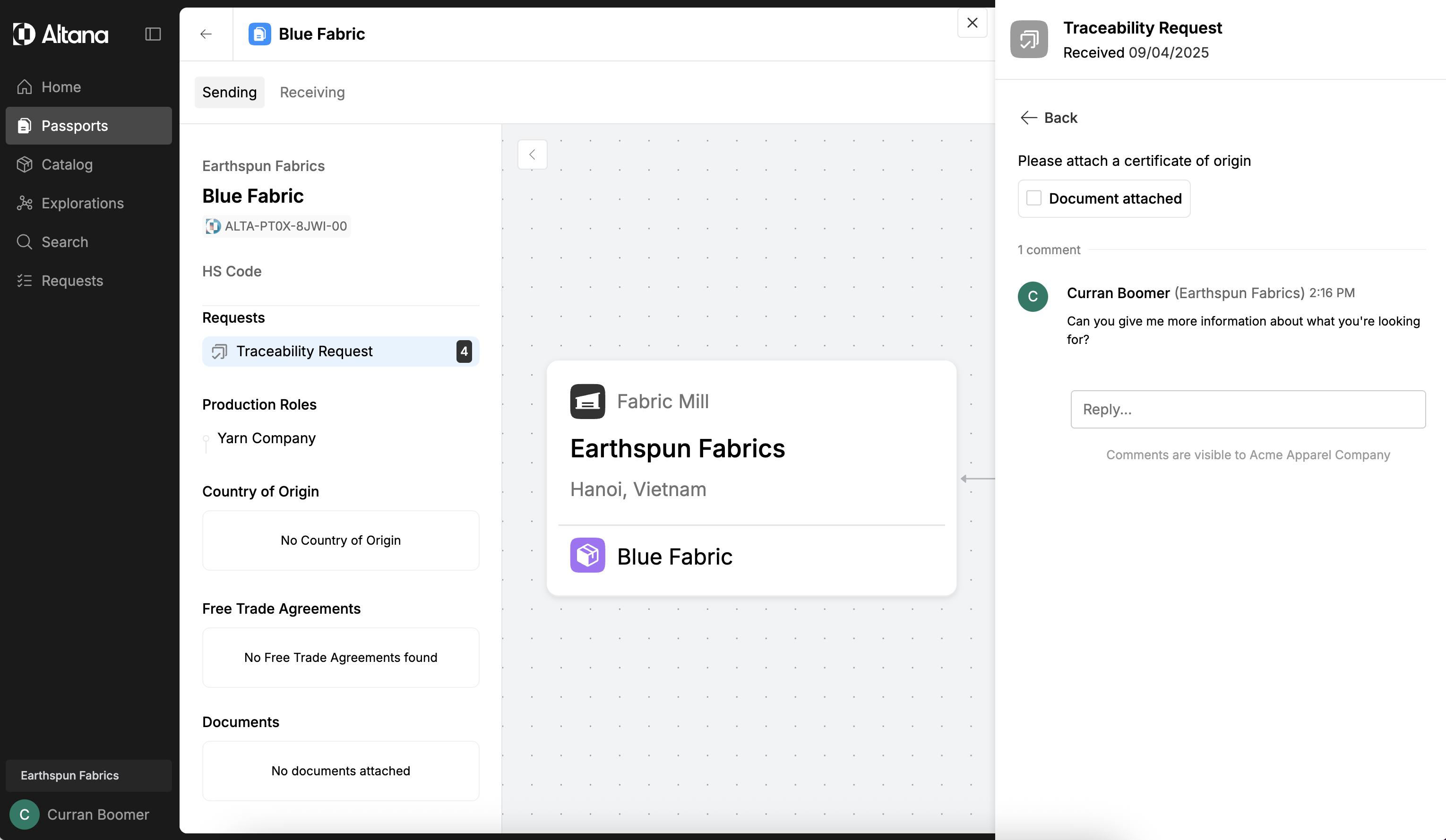This screenshot has height=840, width=1446.
Task: Click the Traceability Request header icon
Action: [x=1029, y=39]
